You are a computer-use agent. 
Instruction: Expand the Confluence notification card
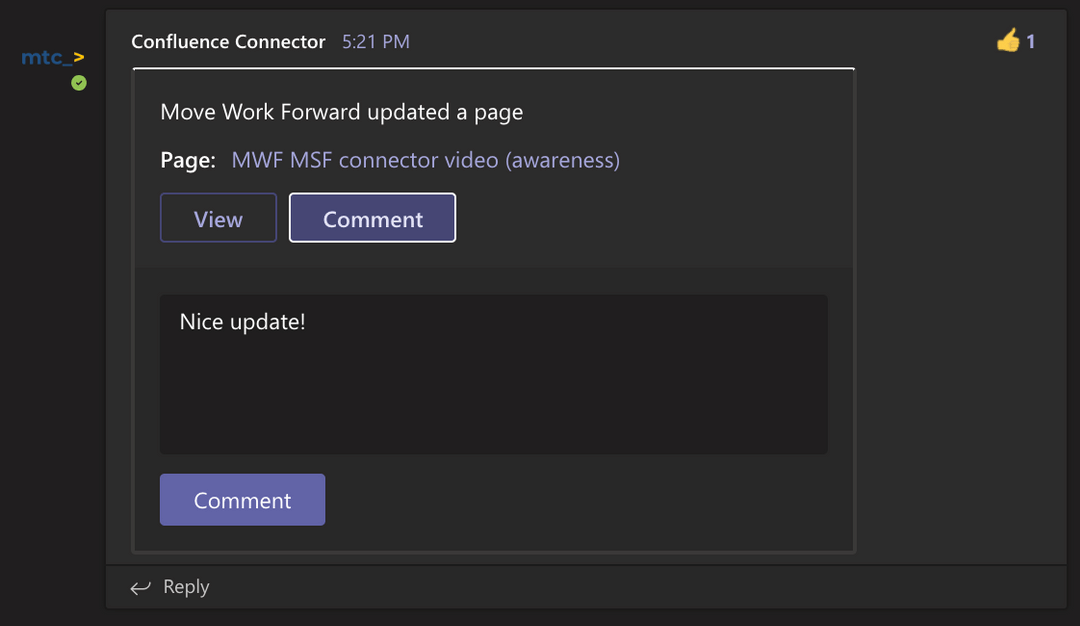(341, 112)
